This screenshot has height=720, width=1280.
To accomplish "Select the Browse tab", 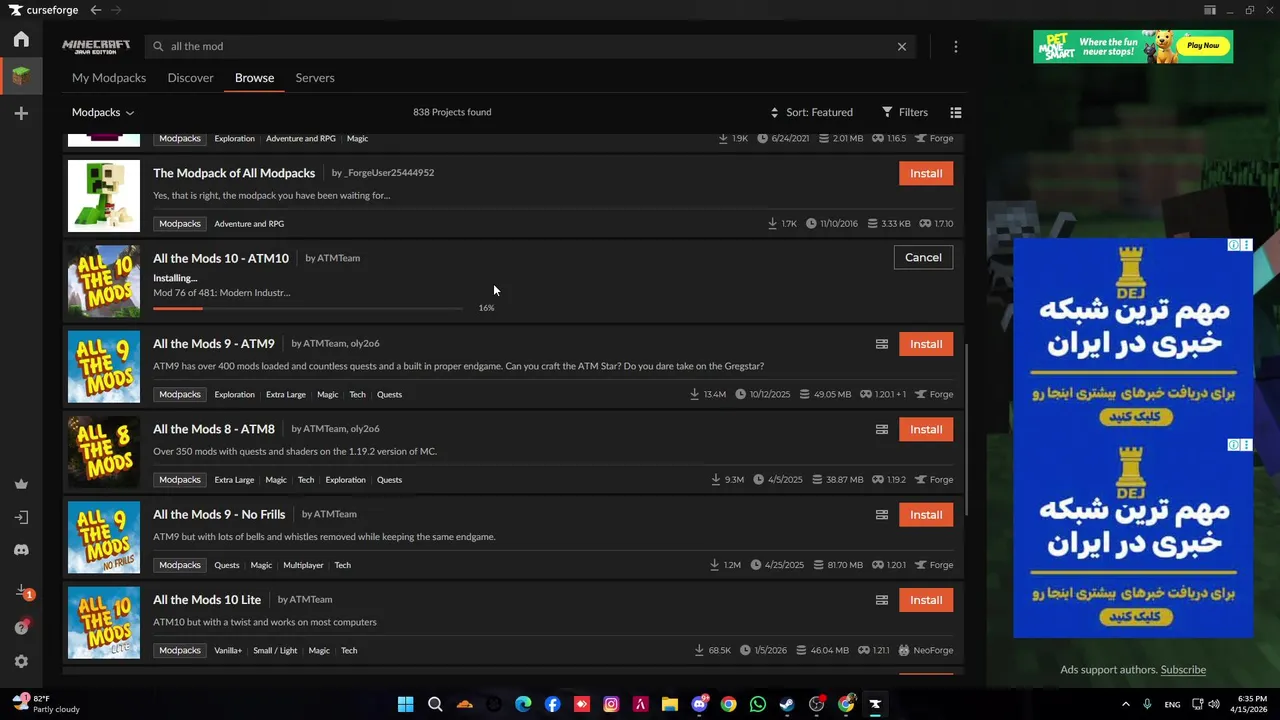I will pos(254,78).
